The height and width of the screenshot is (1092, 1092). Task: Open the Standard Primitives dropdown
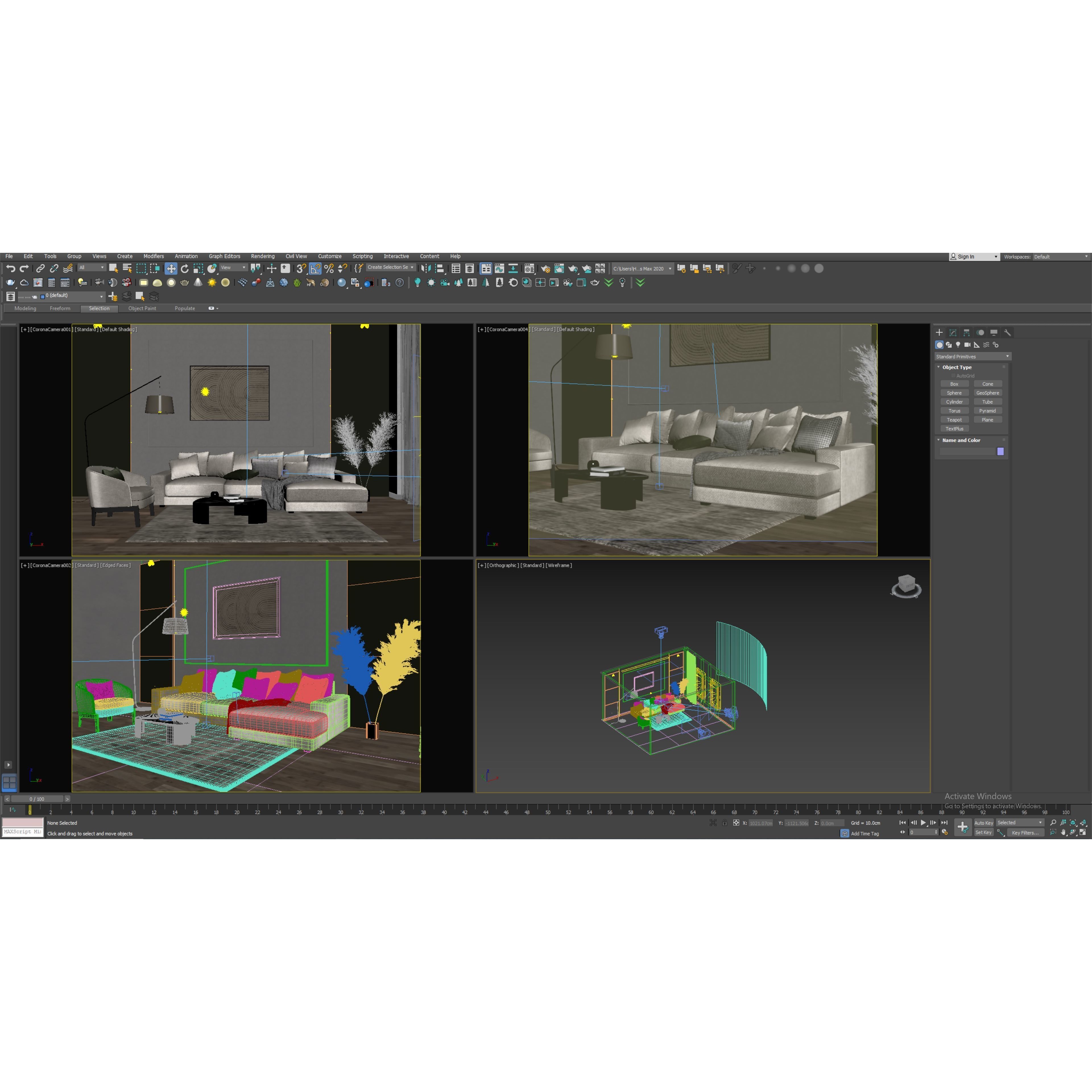(x=972, y=357)
